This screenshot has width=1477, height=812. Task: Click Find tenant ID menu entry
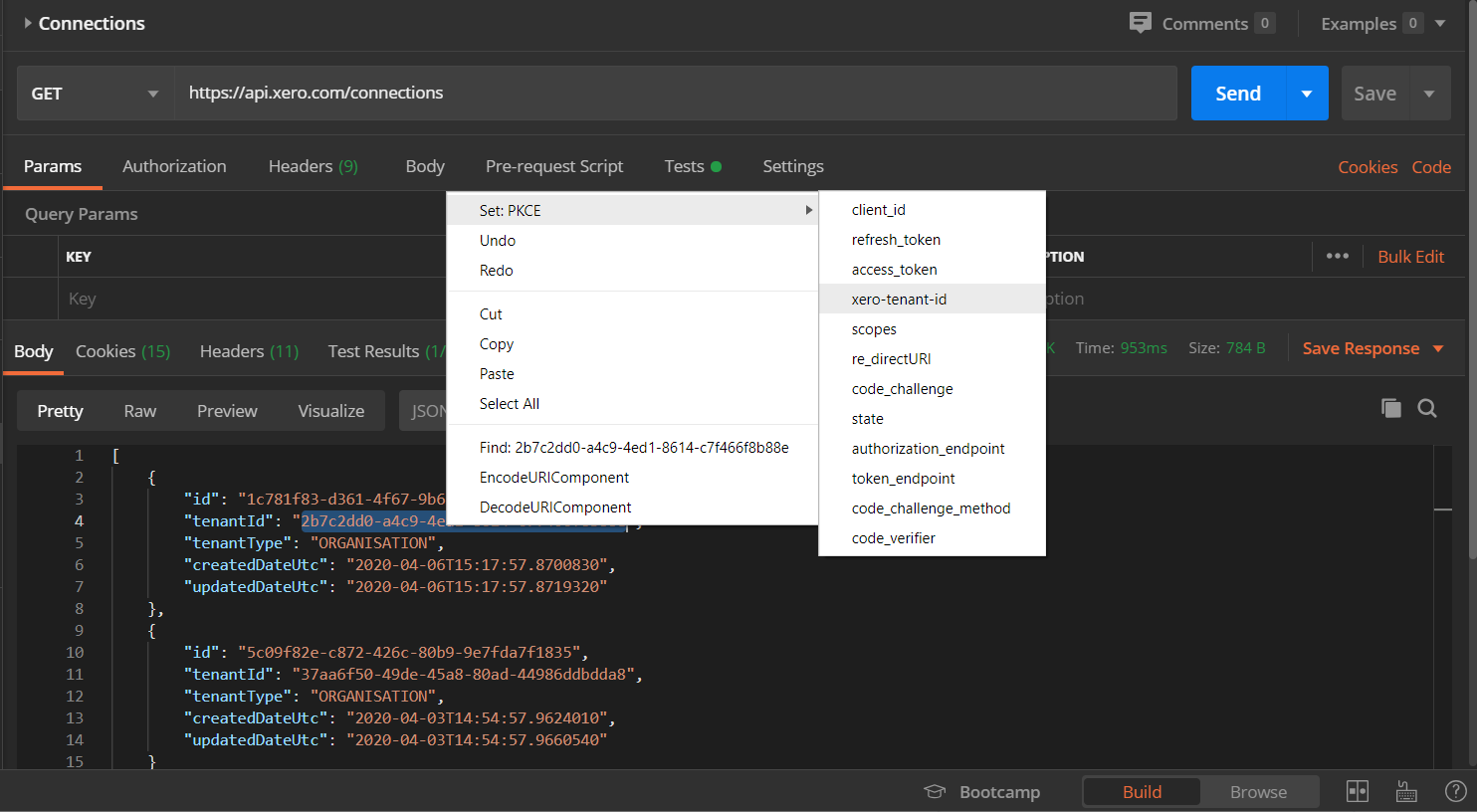pyautogui.click(x=633, y=447)
